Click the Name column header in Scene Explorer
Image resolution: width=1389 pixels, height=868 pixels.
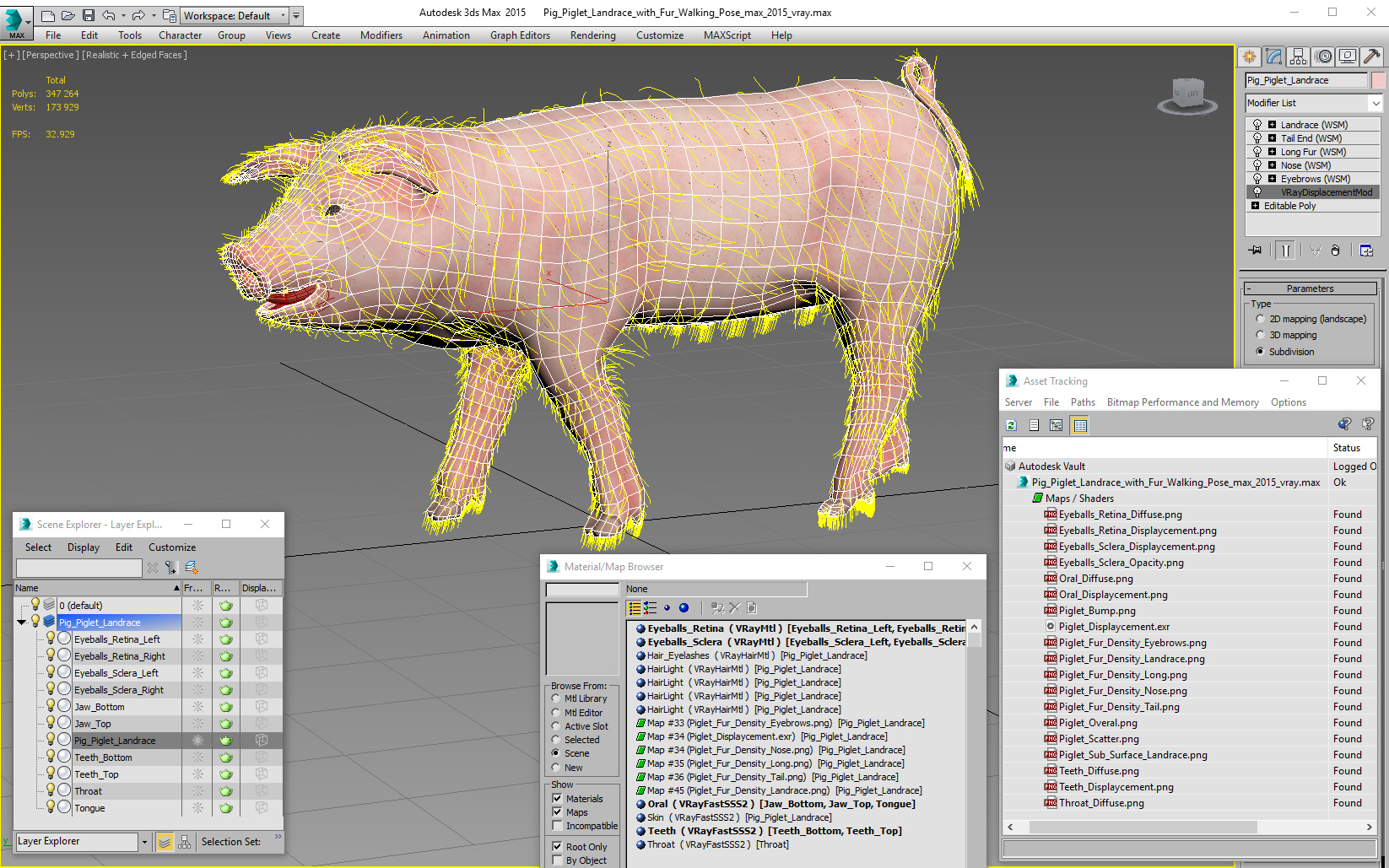click(98, 588)
